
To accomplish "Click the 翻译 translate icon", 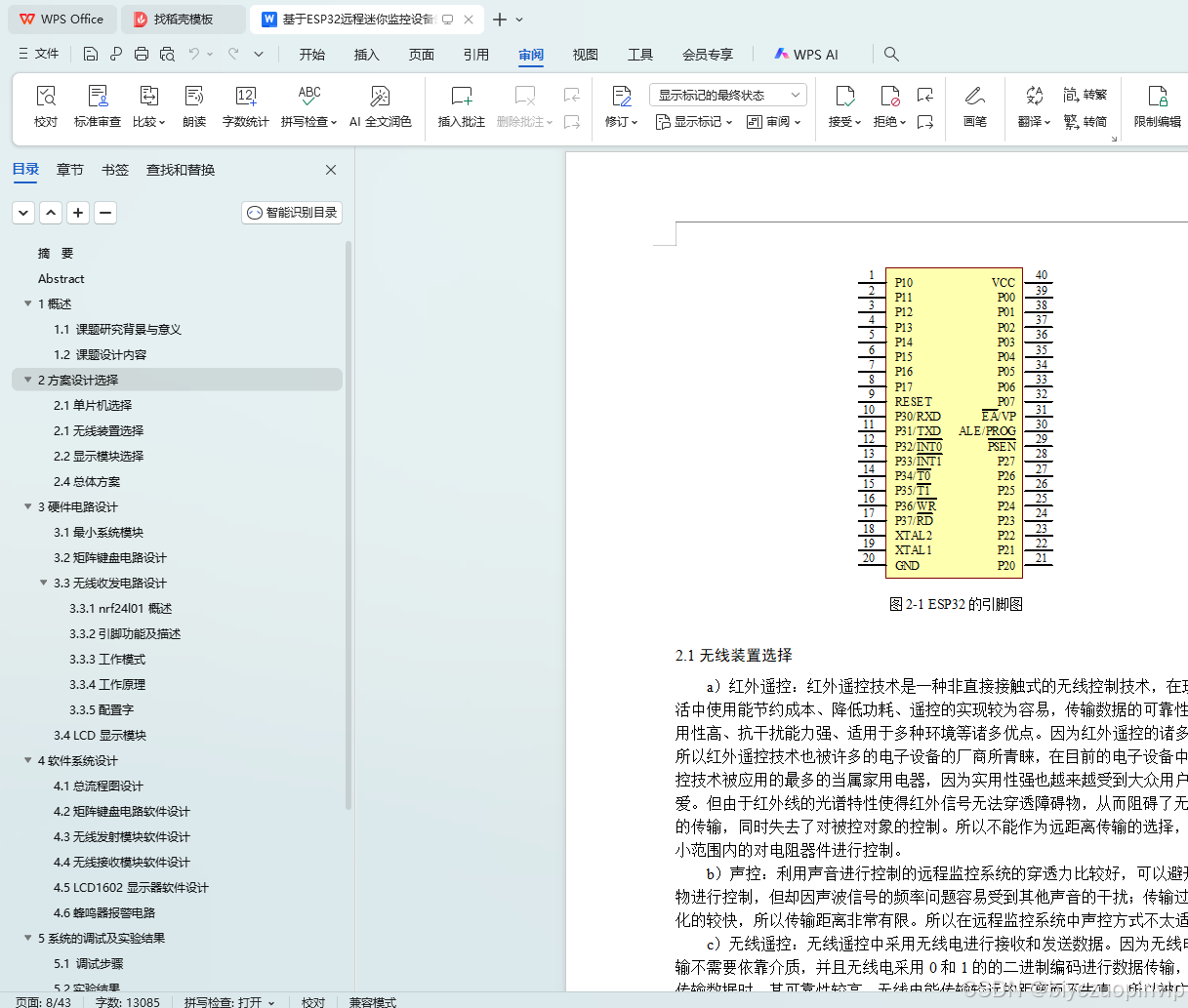I will [1034, 96].
